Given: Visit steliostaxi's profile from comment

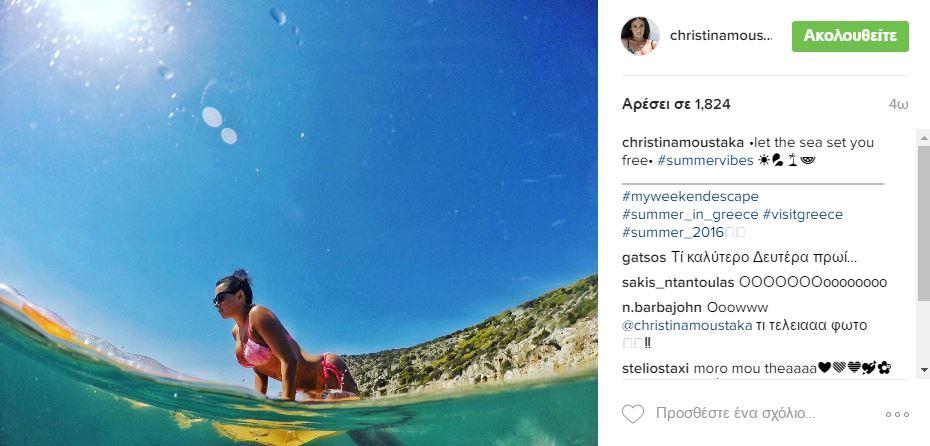Looking at the screenshot, I should [655, 368].
